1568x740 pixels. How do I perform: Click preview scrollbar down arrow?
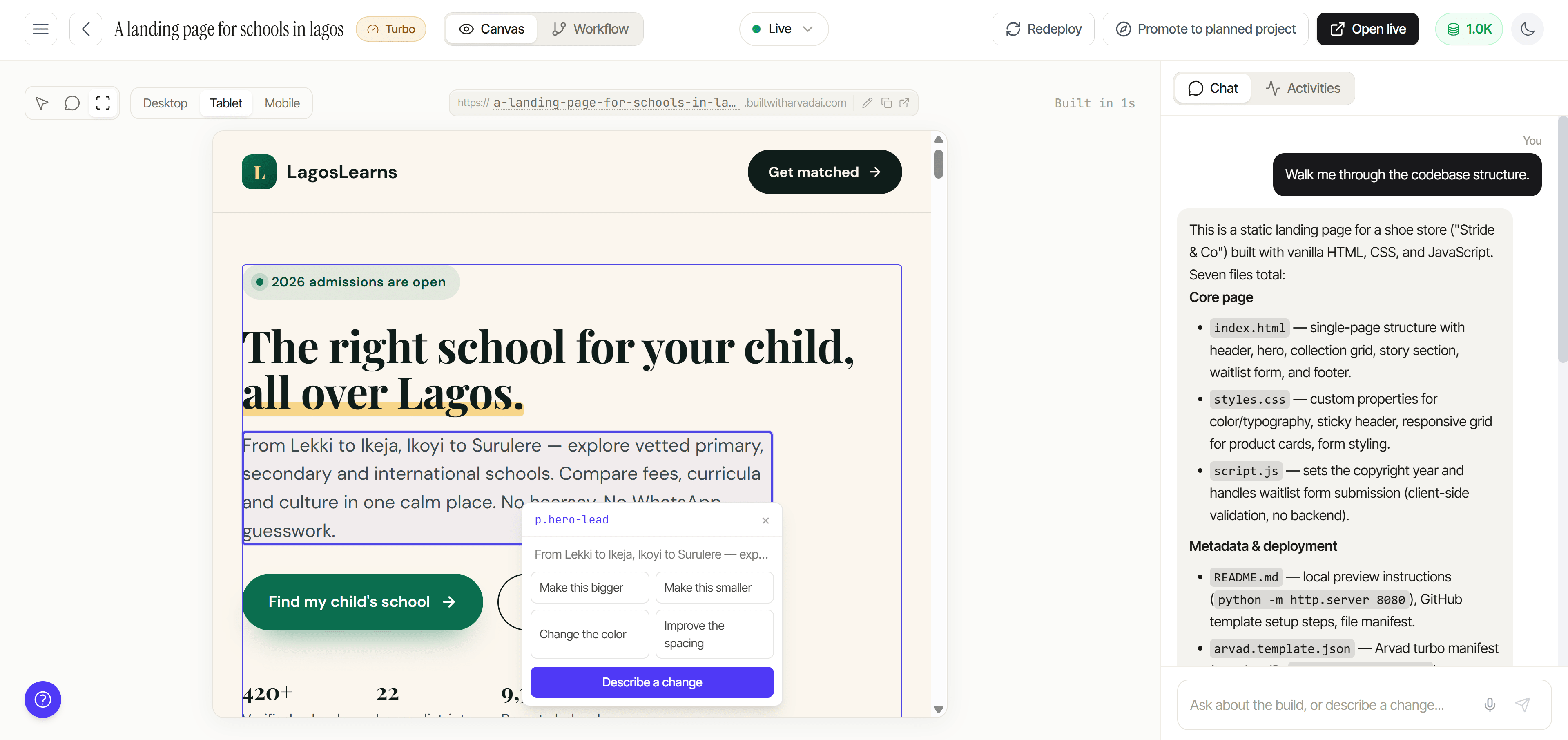click(x=938, y=709)
